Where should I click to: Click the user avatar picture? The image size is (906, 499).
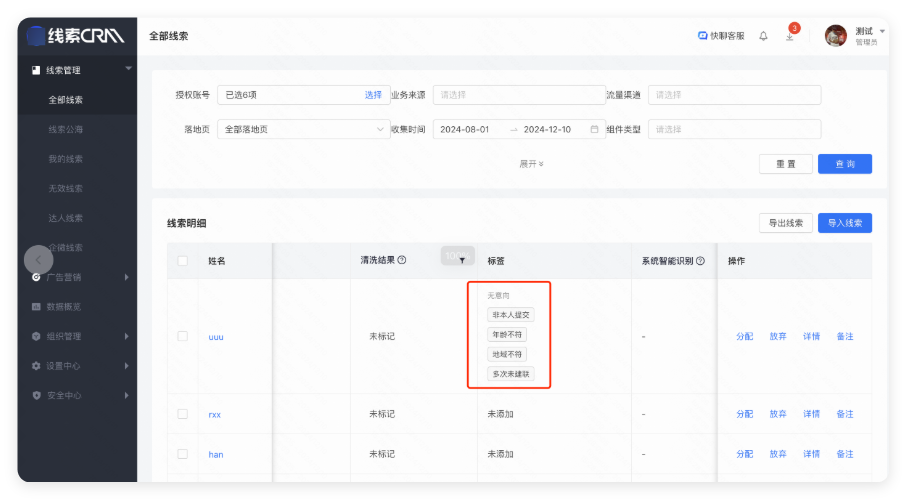(x=836, y=36)
